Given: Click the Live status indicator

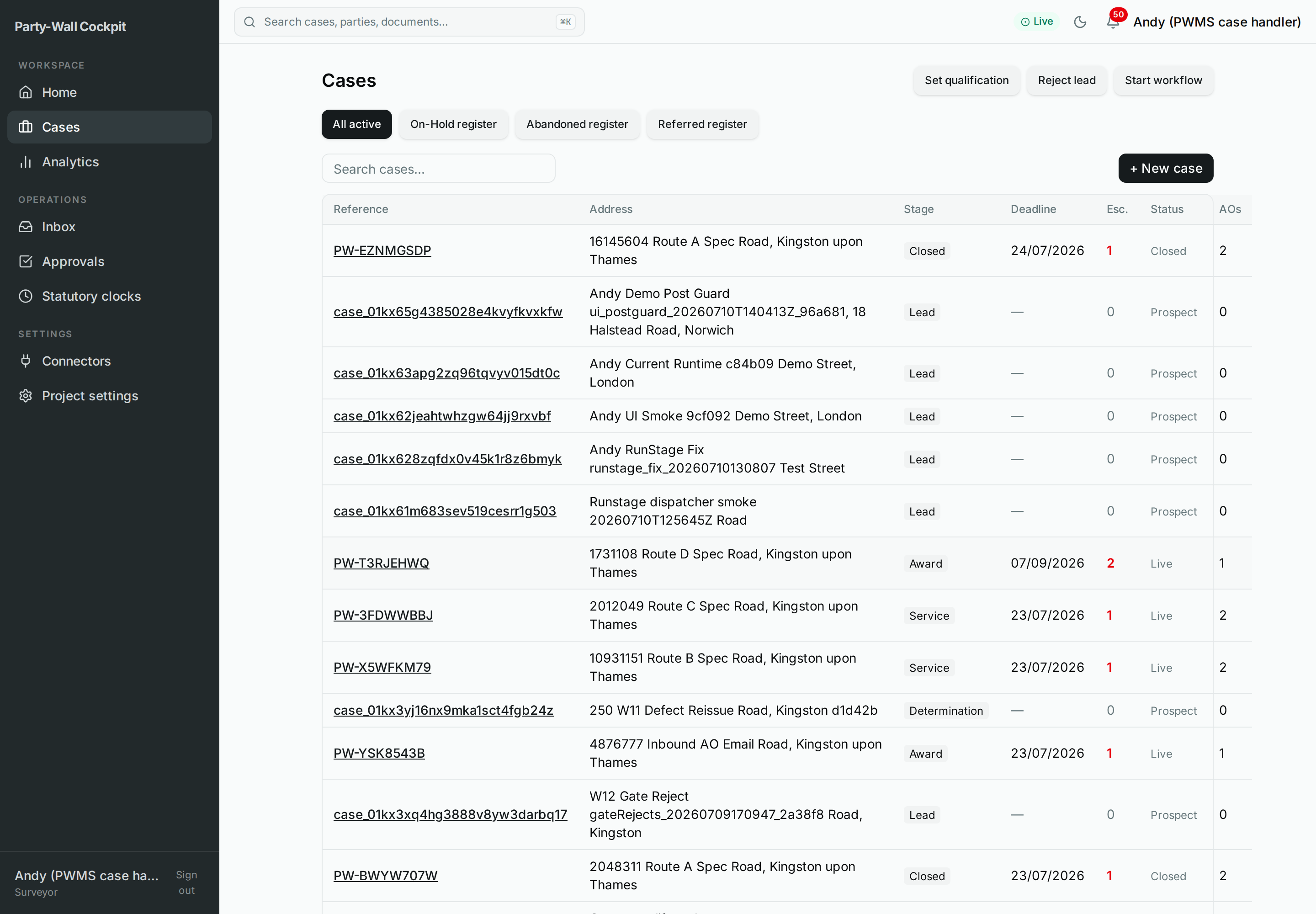Looking at the screenshot, I should (1037, 22).
